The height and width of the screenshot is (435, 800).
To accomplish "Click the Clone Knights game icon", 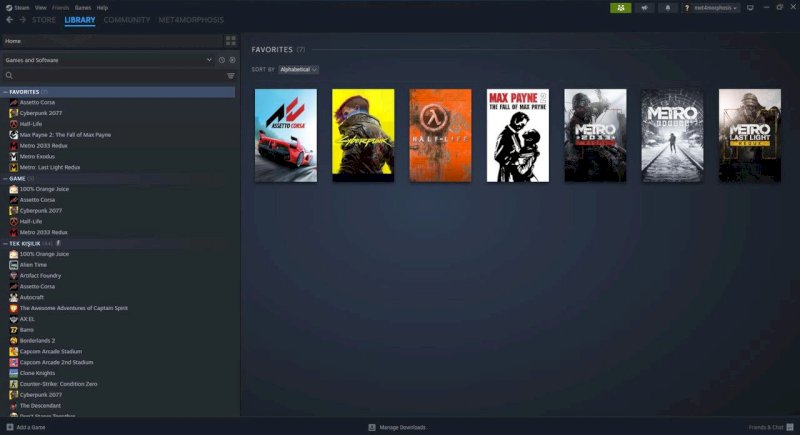I will point(14,373).
